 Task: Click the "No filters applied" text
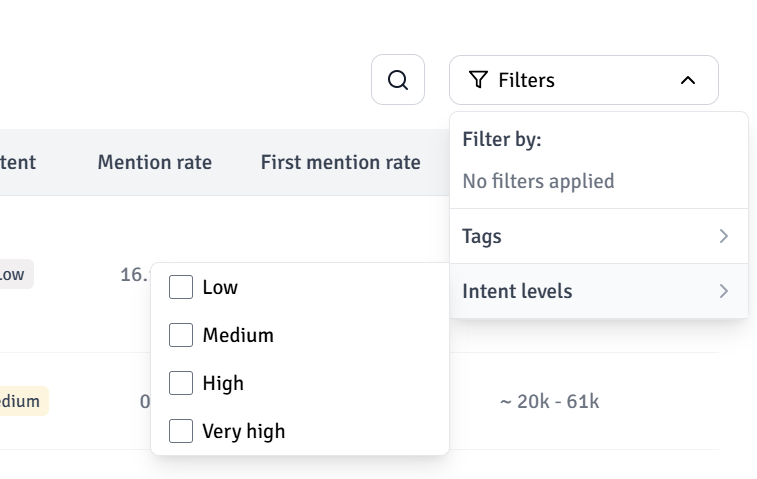(538, 181)
